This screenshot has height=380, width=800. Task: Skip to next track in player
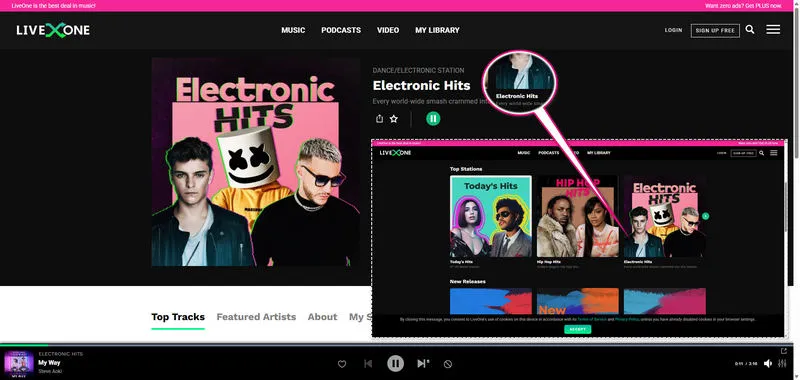[x=423, y=363]
